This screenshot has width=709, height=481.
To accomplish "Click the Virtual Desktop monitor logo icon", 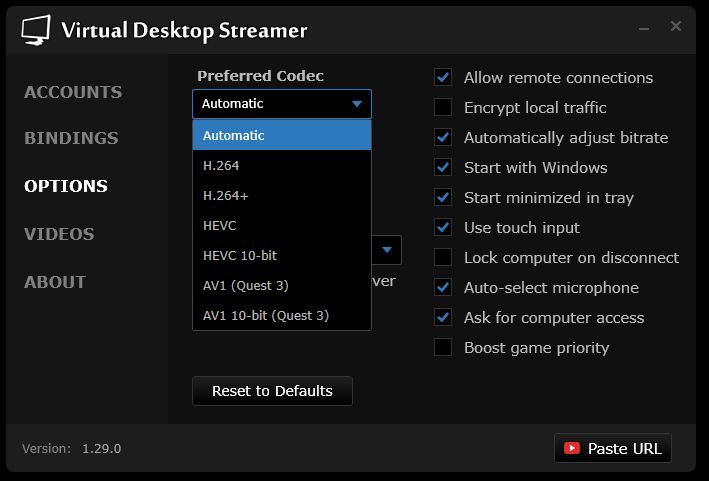I will pos(36,30).
